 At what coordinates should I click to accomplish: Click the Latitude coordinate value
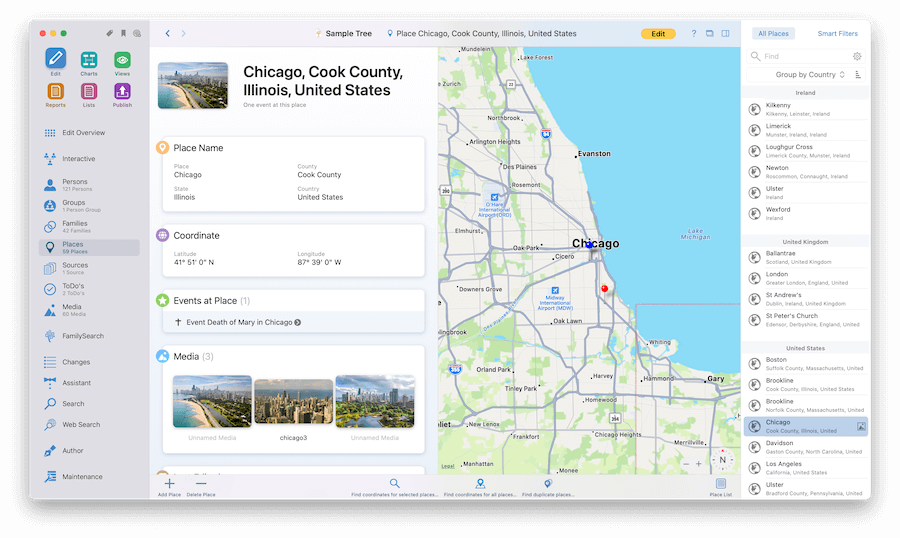[194, 262]
